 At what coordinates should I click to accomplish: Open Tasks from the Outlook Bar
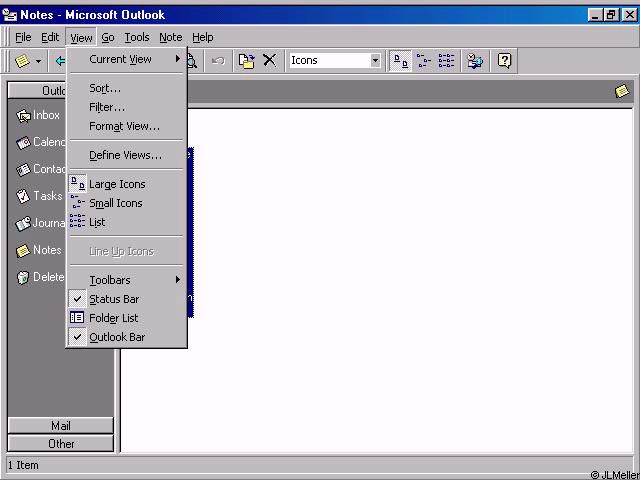[x=39, y=196]
